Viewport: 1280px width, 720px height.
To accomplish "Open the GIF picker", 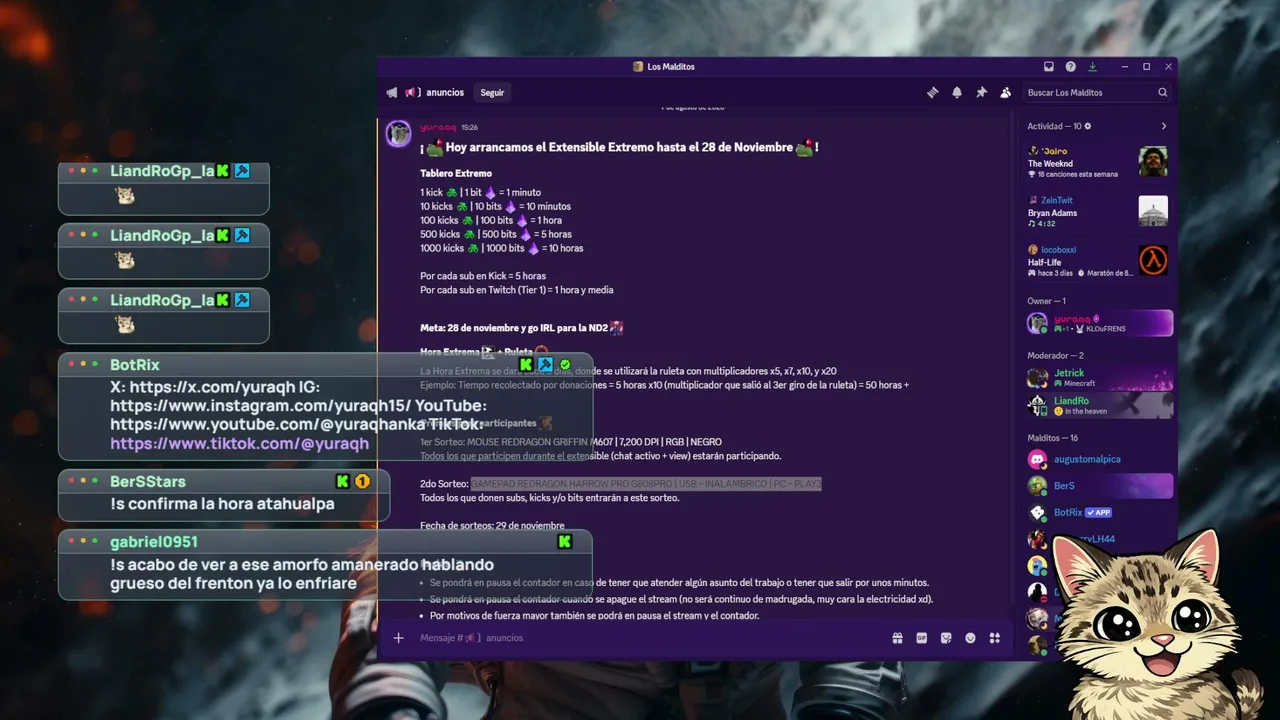I will [922, 638].
